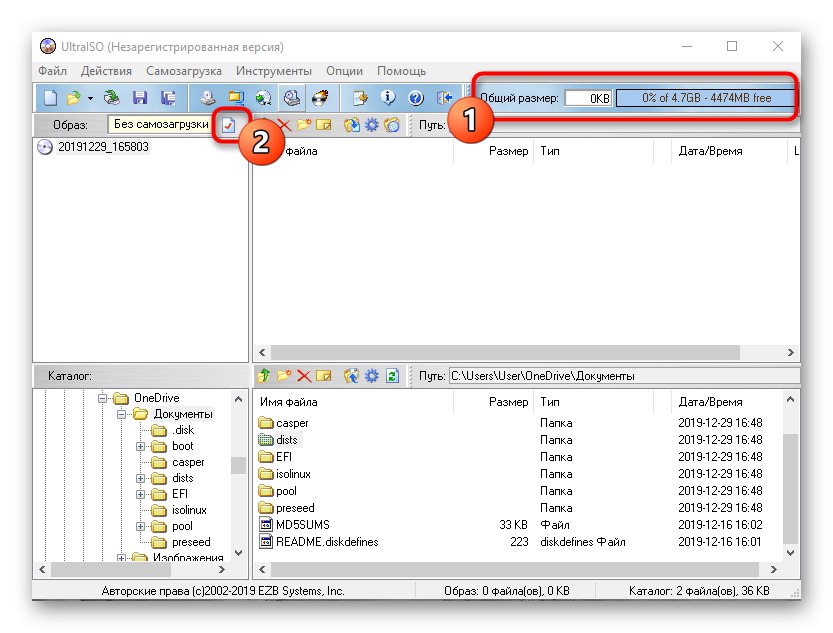Click the Make CD/DVD image drive icon

[x=208, y=98]
